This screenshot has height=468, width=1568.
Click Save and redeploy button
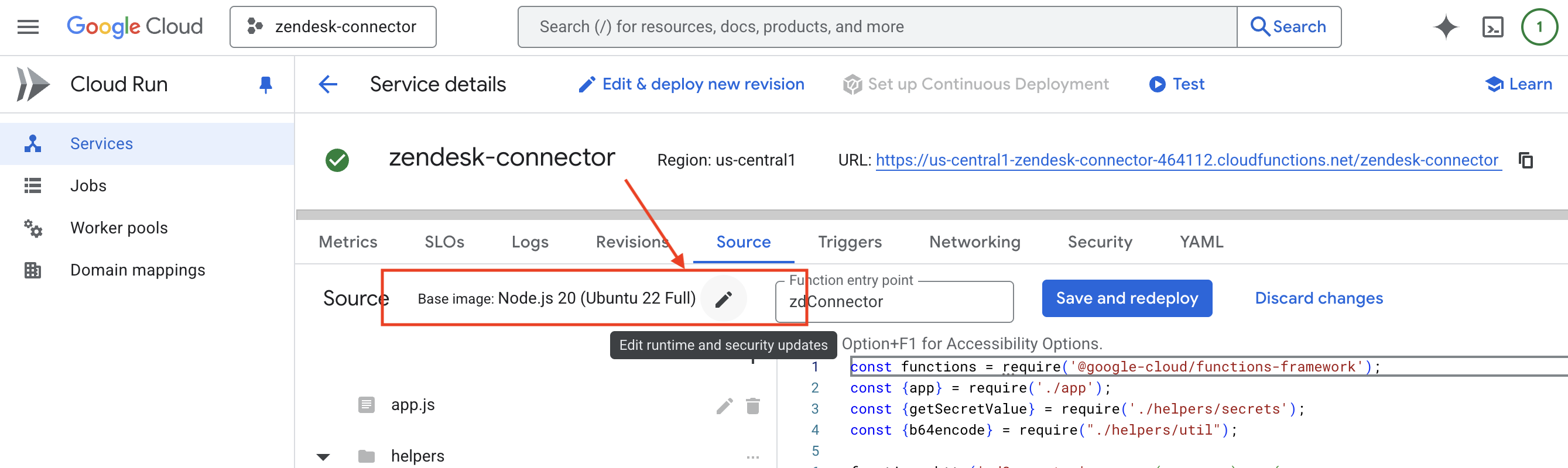click(1127, 298)
